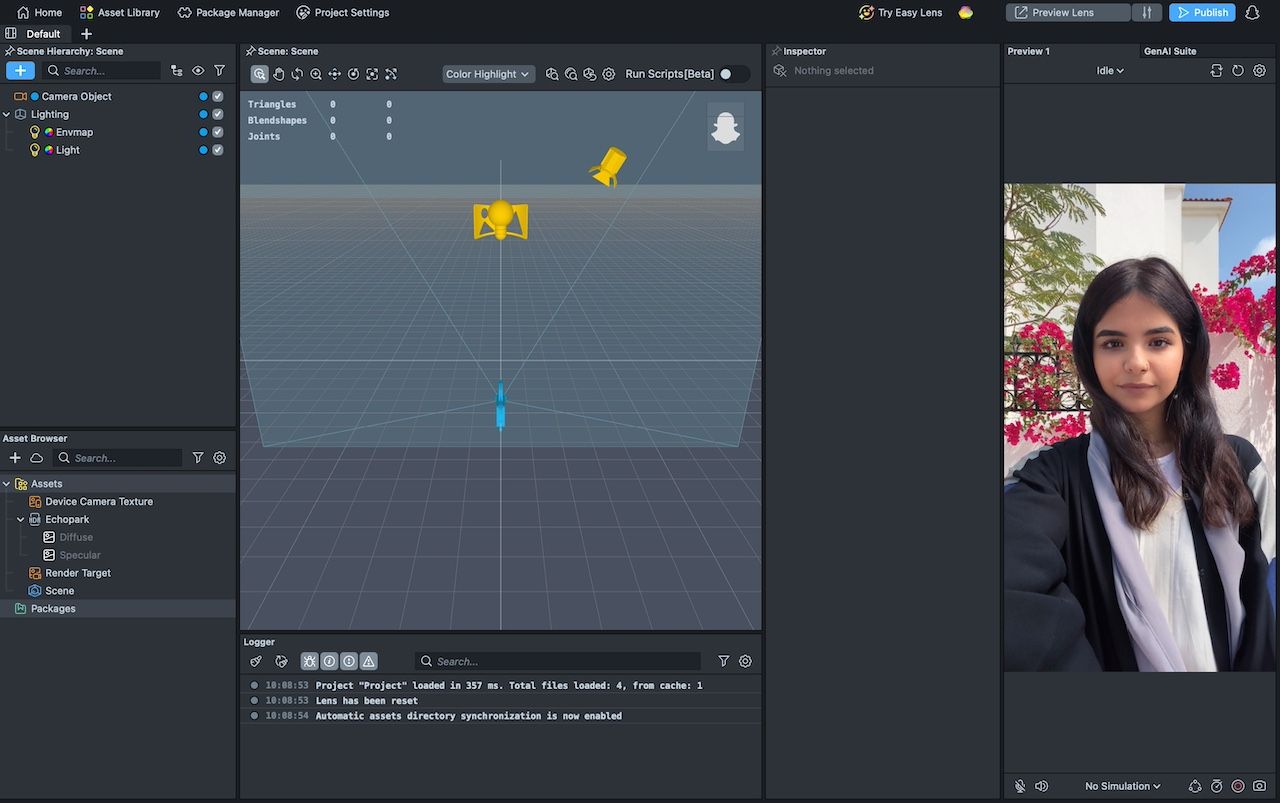Click the record button in Preview footer
Screen dimensions: 1280x803
[1238, 786]
